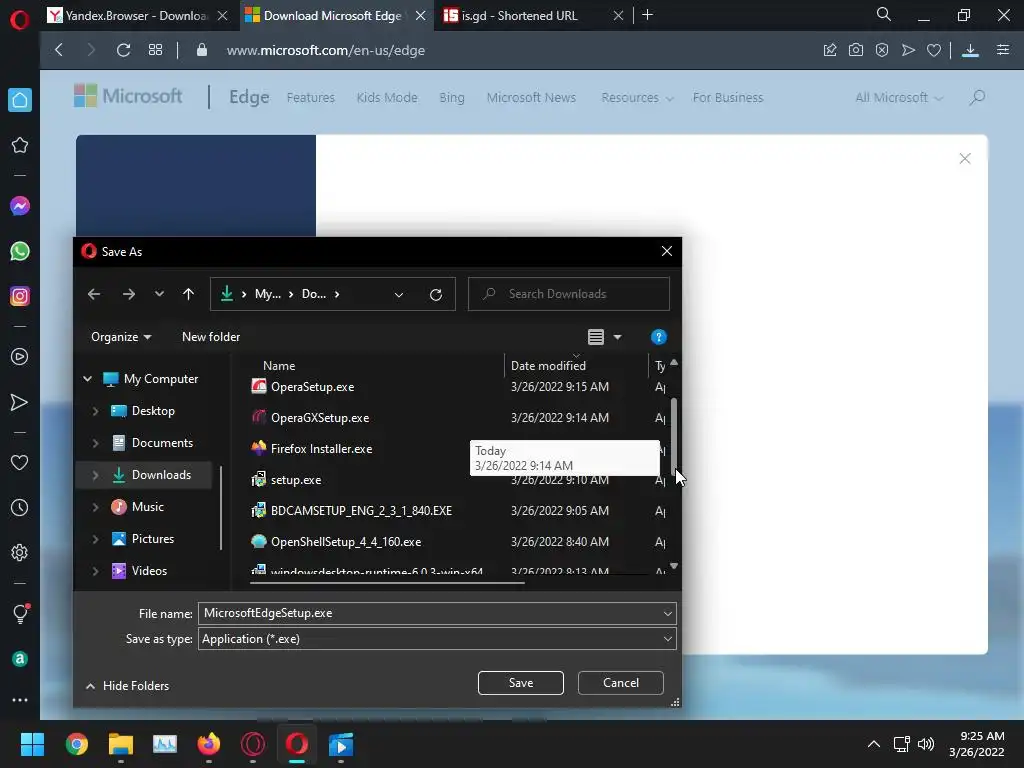Open Kids Mode page link
This screenshot has width=1024, height=768.
pyautogui.click(x=387, y=98)
